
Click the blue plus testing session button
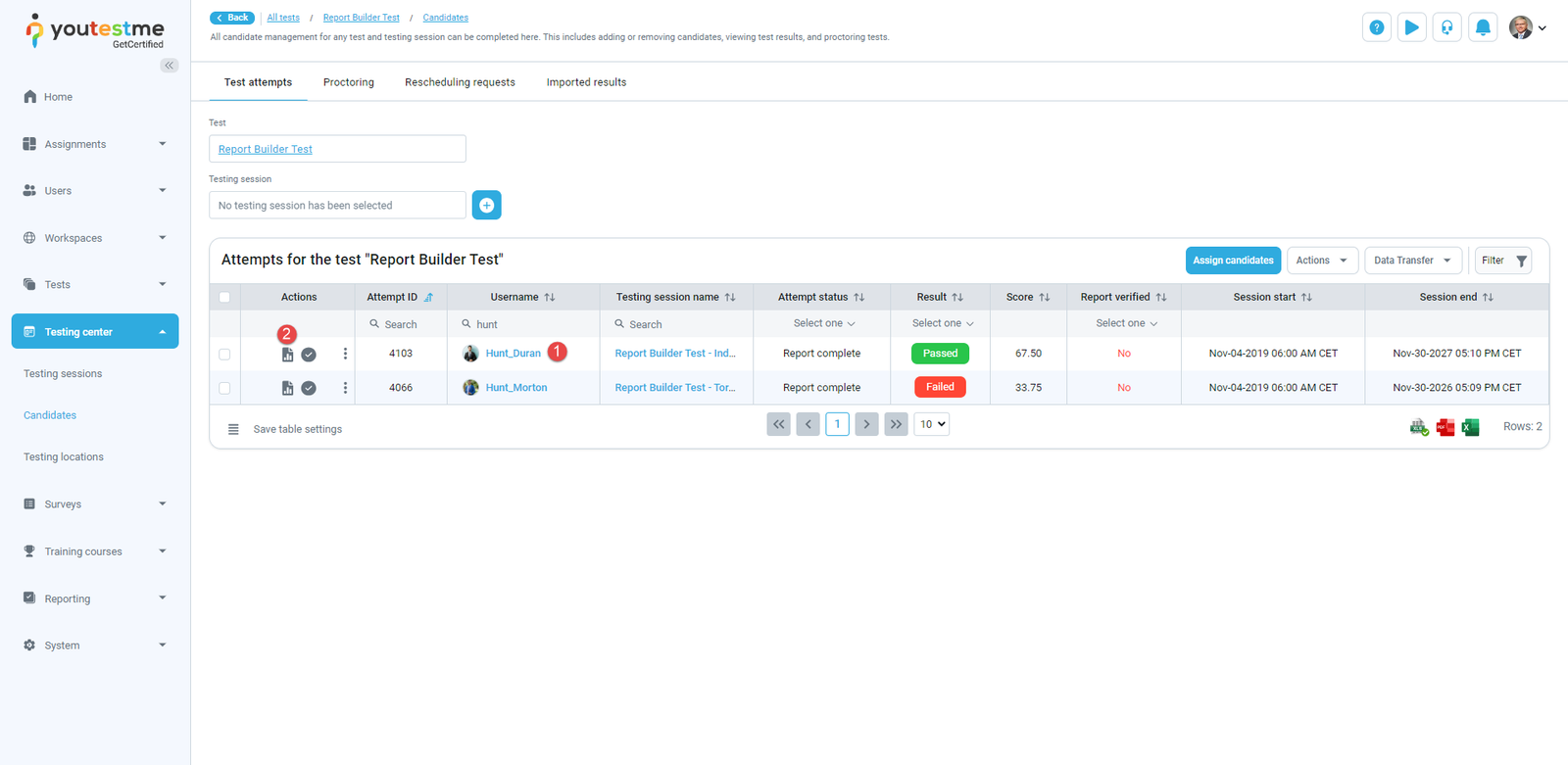click(486, 205)
